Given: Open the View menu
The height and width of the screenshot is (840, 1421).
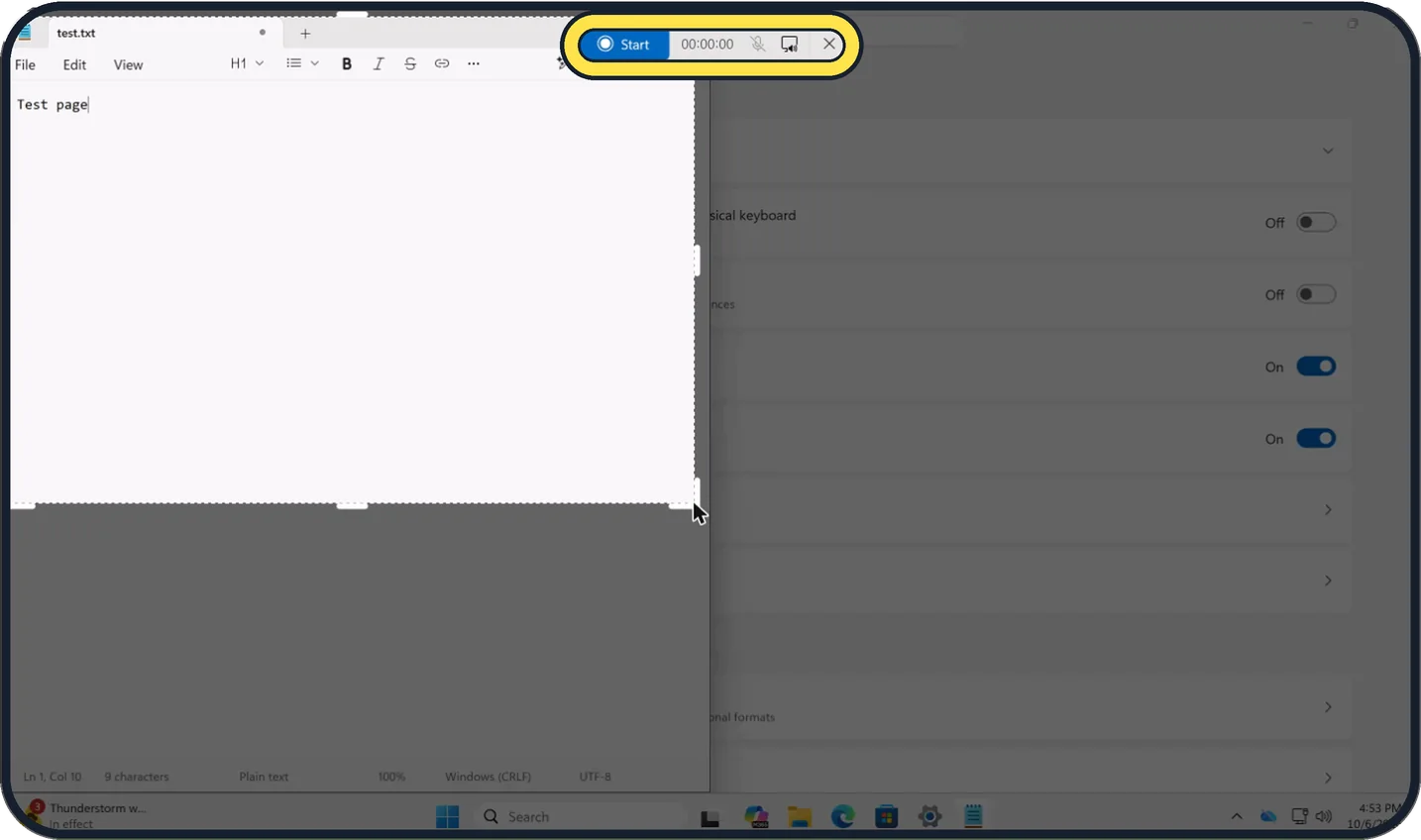Looking at the screenshot, I should (128, 65).
